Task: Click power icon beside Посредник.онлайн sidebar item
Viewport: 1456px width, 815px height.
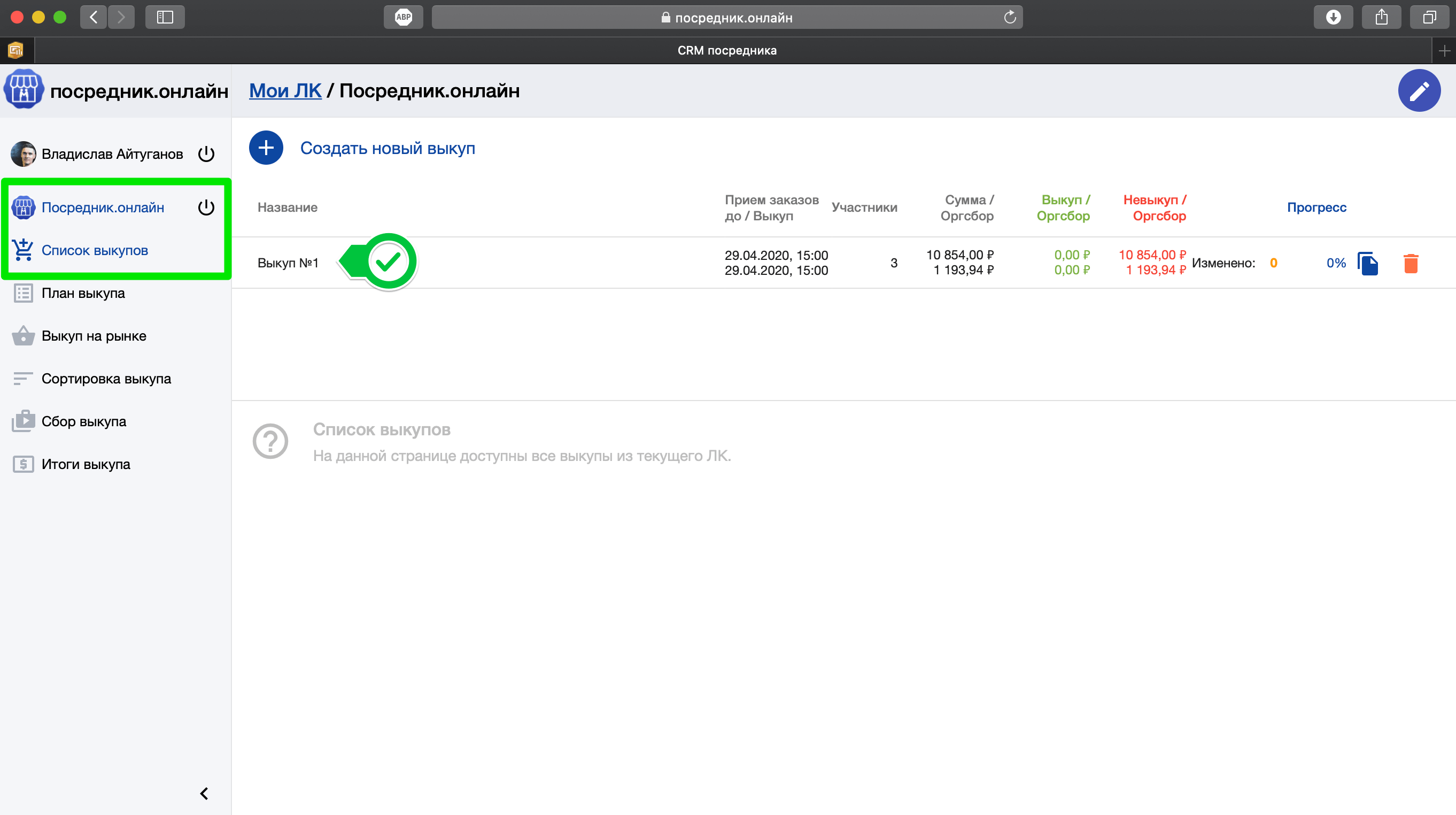Action: pyautogui.click(x=206, y=207)
